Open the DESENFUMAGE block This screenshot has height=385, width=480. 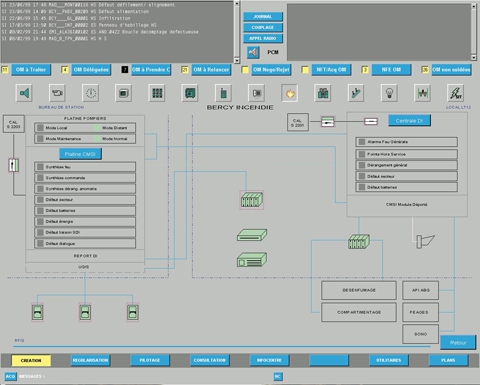359,290
